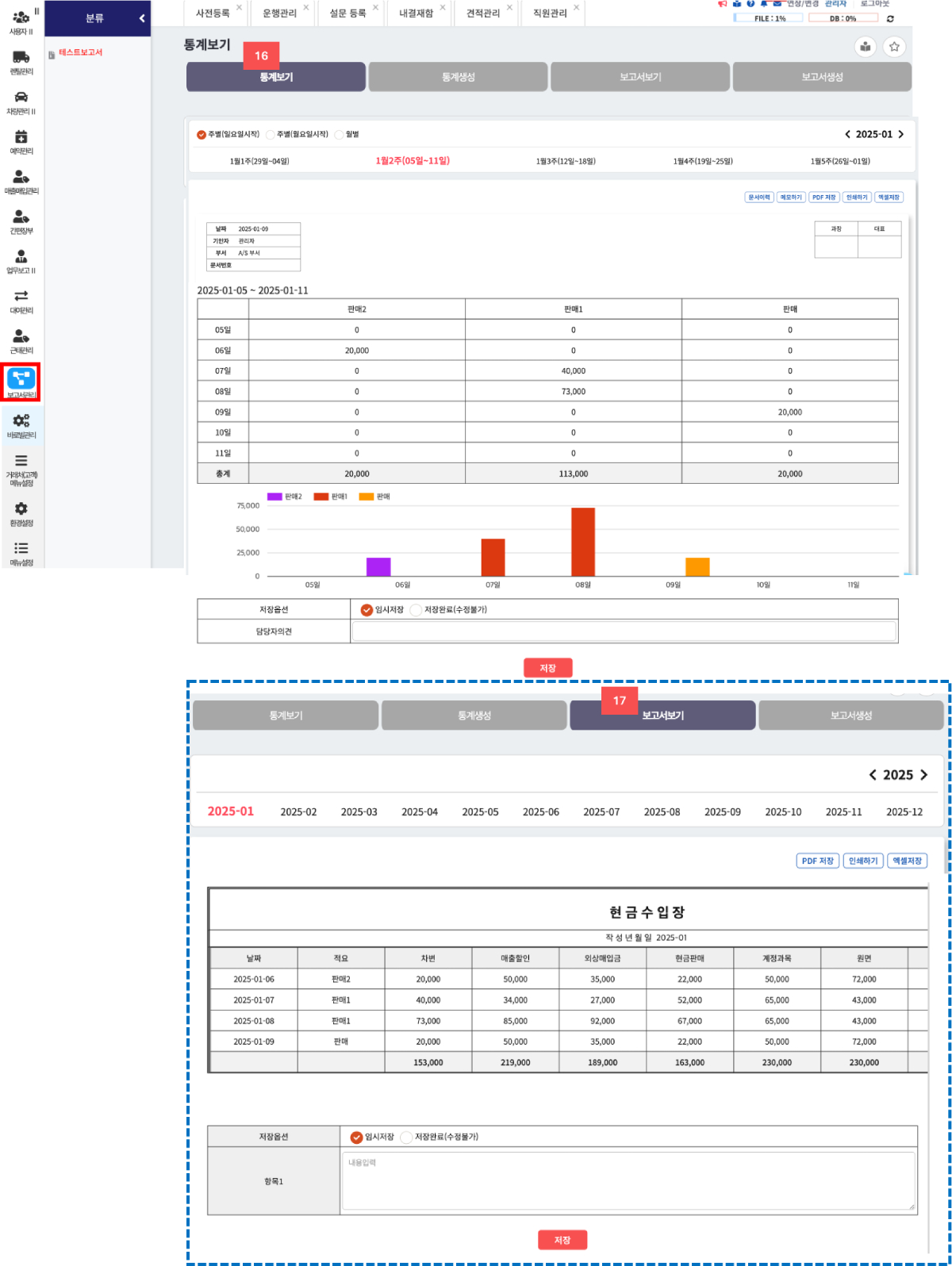
Task: Switch to the 내결재함 top tab
Action: point(416,13)
